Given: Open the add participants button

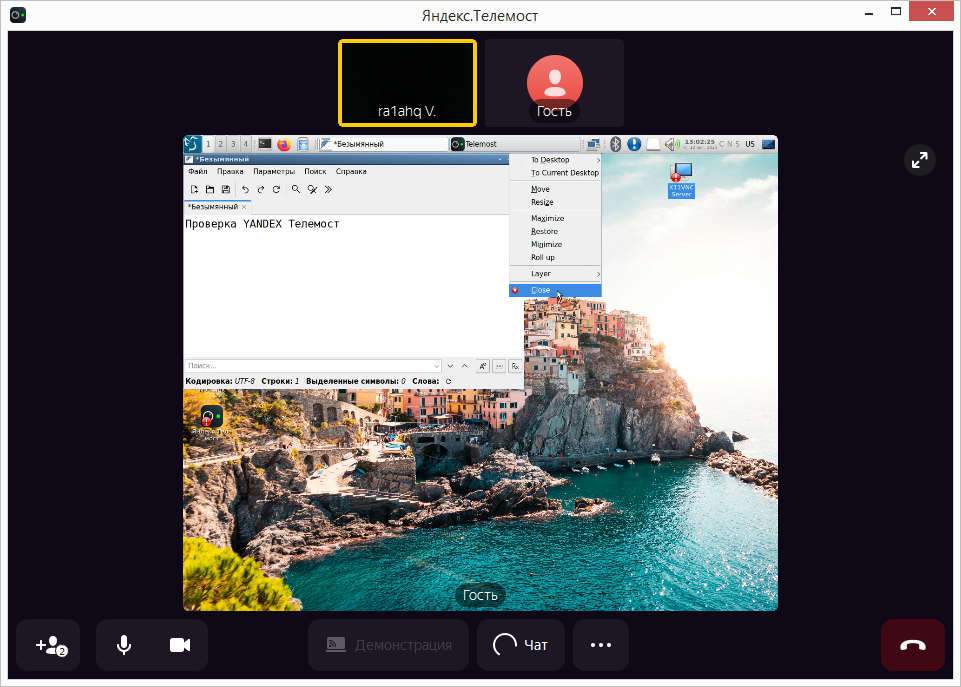Looking at the screenshot, I should point(48,645).
